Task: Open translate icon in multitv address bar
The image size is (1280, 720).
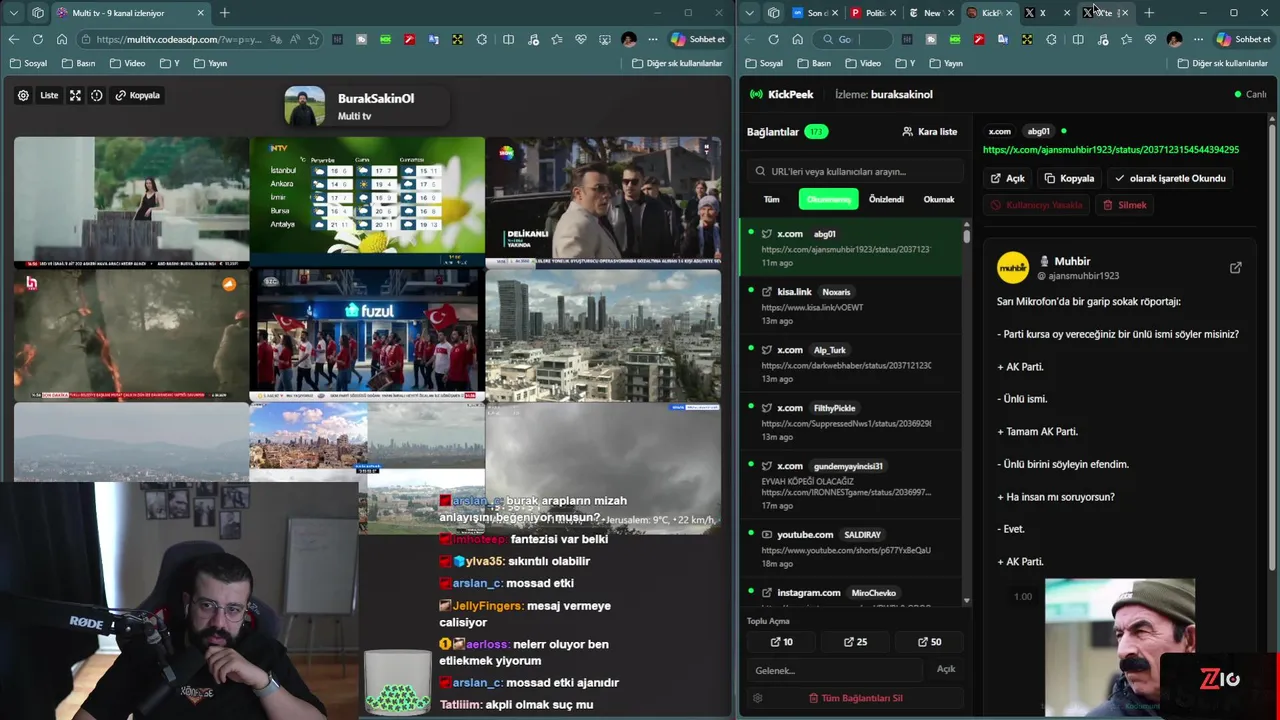Action: coord(276,39)
